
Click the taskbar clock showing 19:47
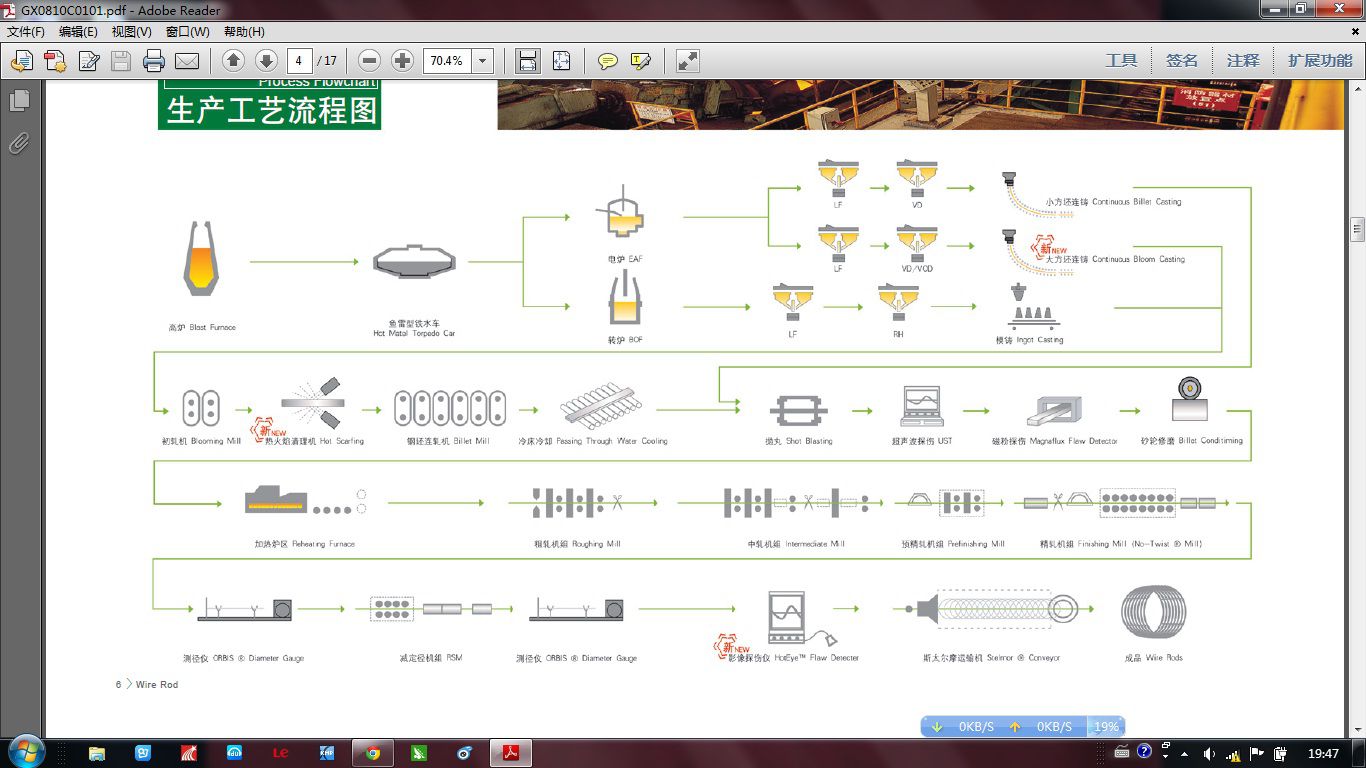(1323, 753)
